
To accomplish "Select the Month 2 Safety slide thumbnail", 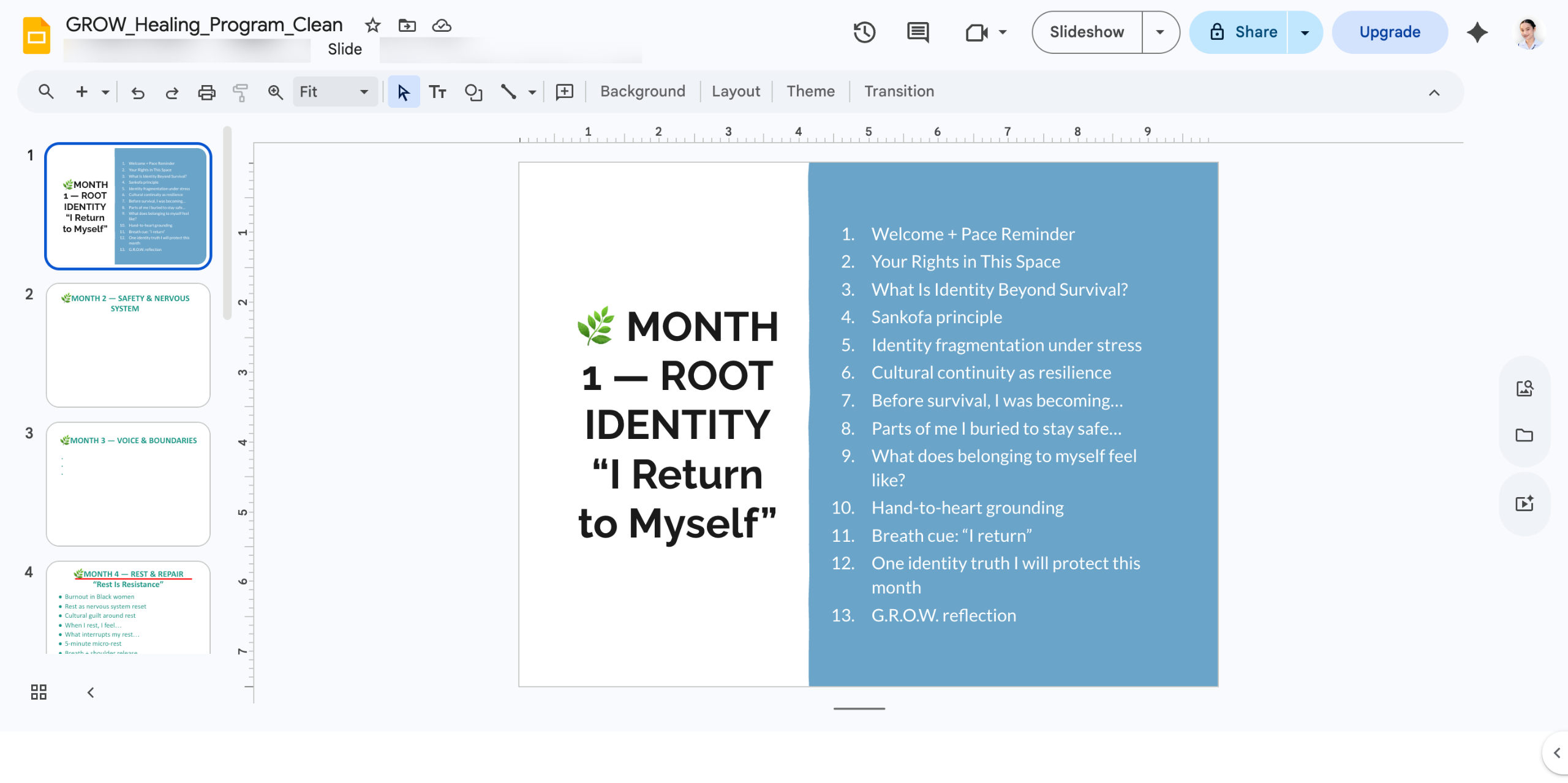I will pyautogui.click(x=128, y=345).
